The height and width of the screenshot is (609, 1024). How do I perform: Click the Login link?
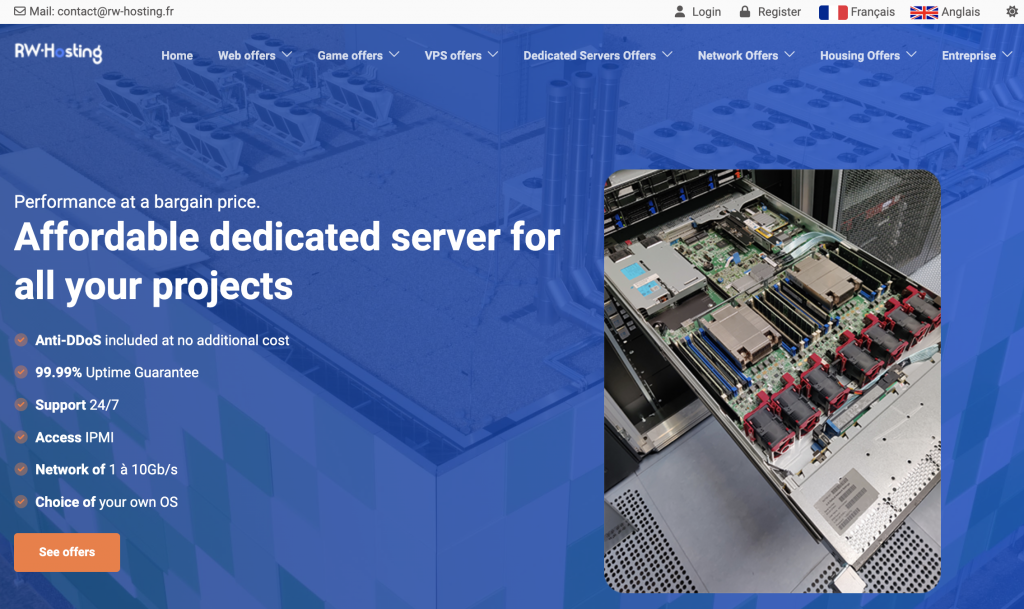(706, 12)
